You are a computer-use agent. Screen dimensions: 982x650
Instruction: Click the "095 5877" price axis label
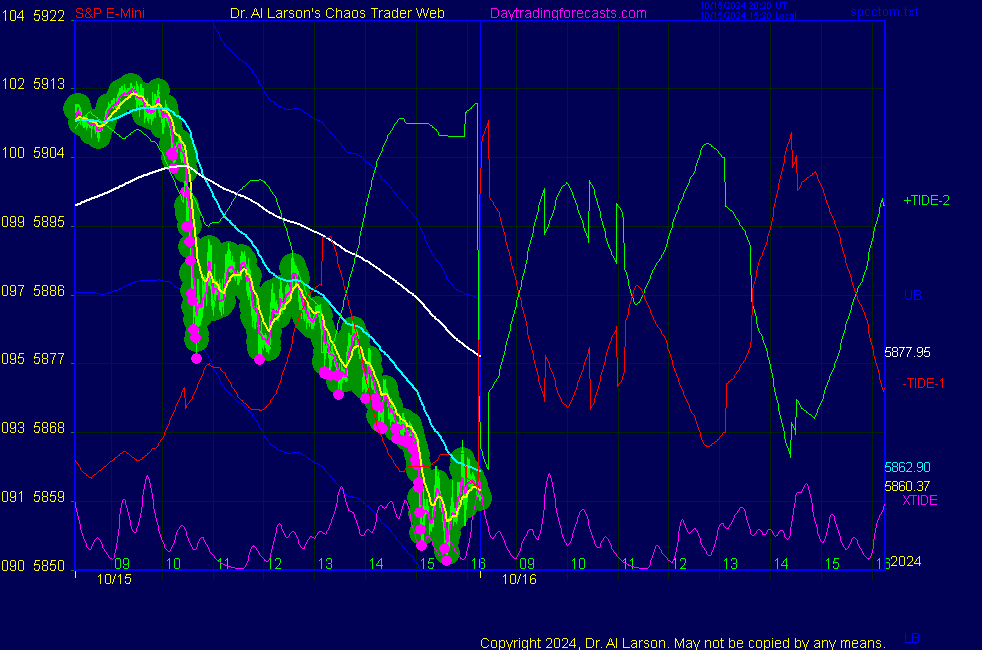33,359
